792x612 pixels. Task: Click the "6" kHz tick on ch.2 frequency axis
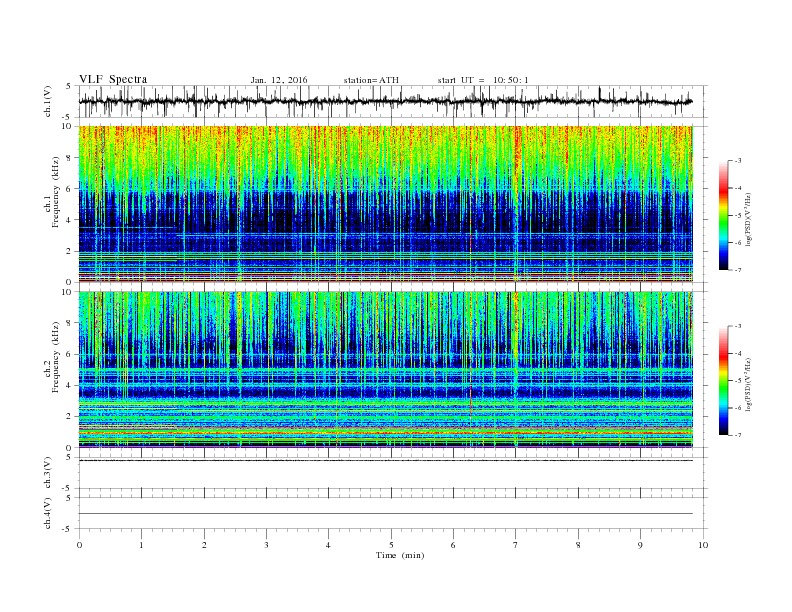point(70,354)
